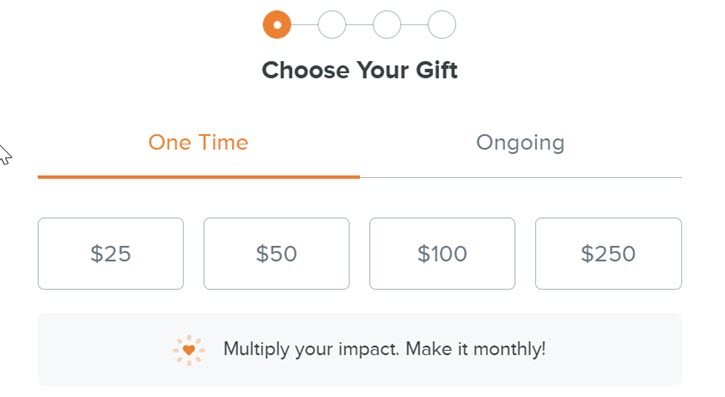The width and height of the screenshot is (725, 397).
Task: Click connector line between steps two and three
Action: (359, 24)
